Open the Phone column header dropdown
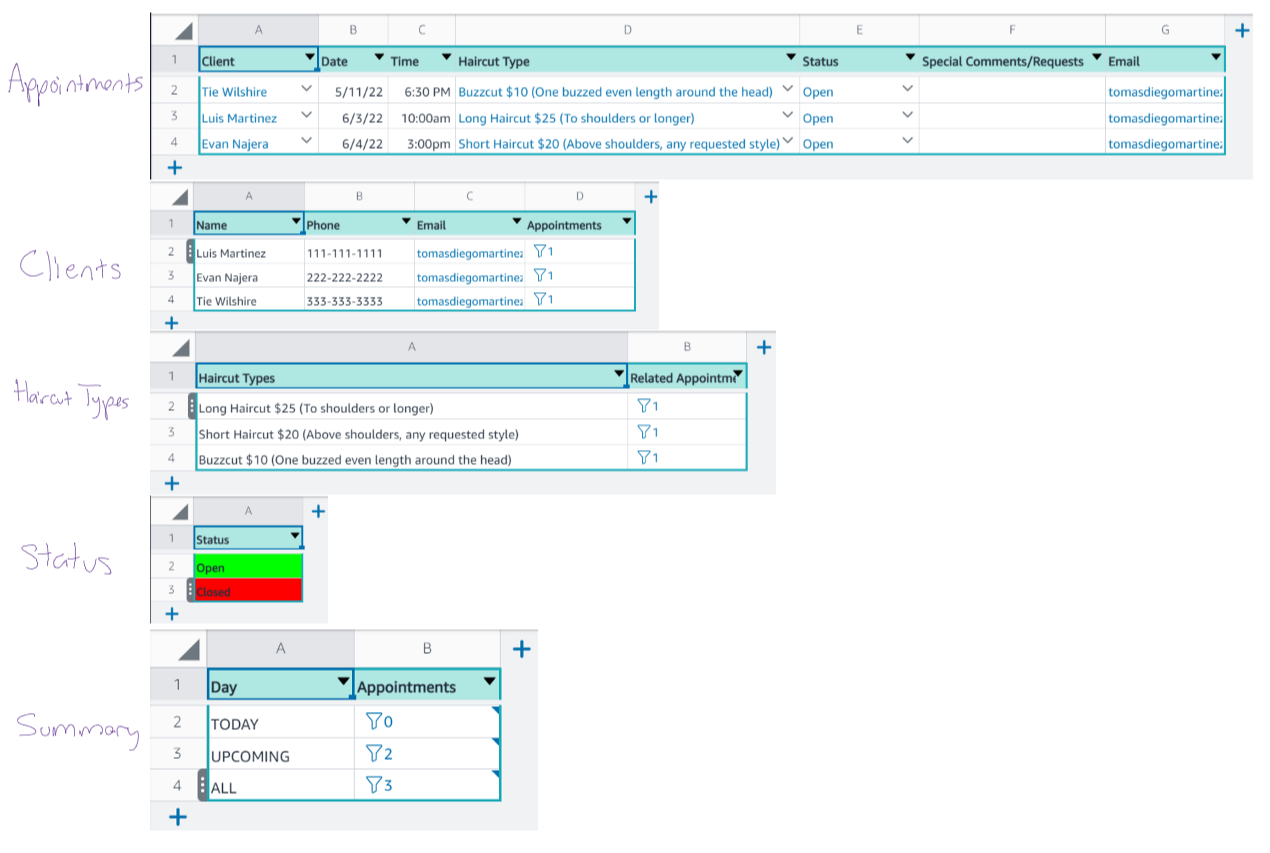The width and height of the screenshot is (1270, 853). coord(406,222)
